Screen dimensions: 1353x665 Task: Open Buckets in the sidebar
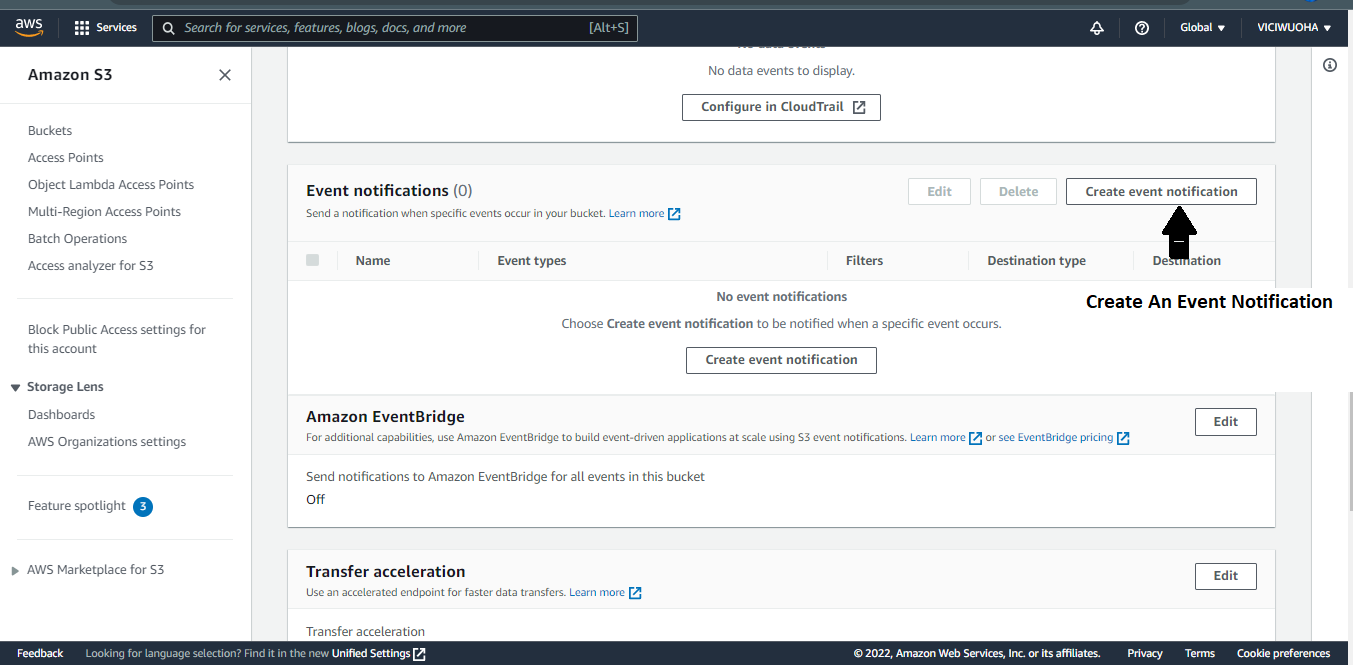tap(50, 131)
